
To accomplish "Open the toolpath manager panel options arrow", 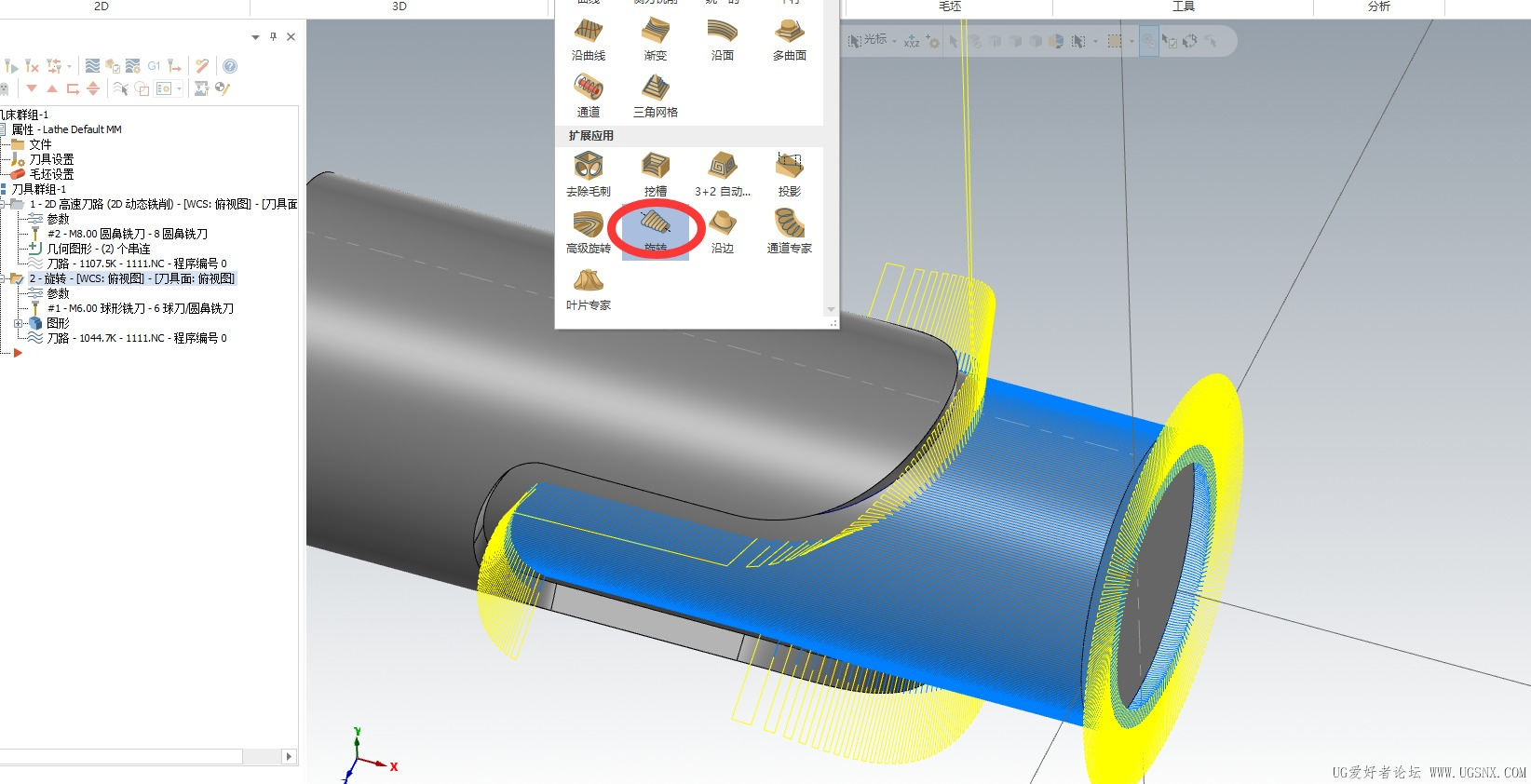I will pos(255,37).
